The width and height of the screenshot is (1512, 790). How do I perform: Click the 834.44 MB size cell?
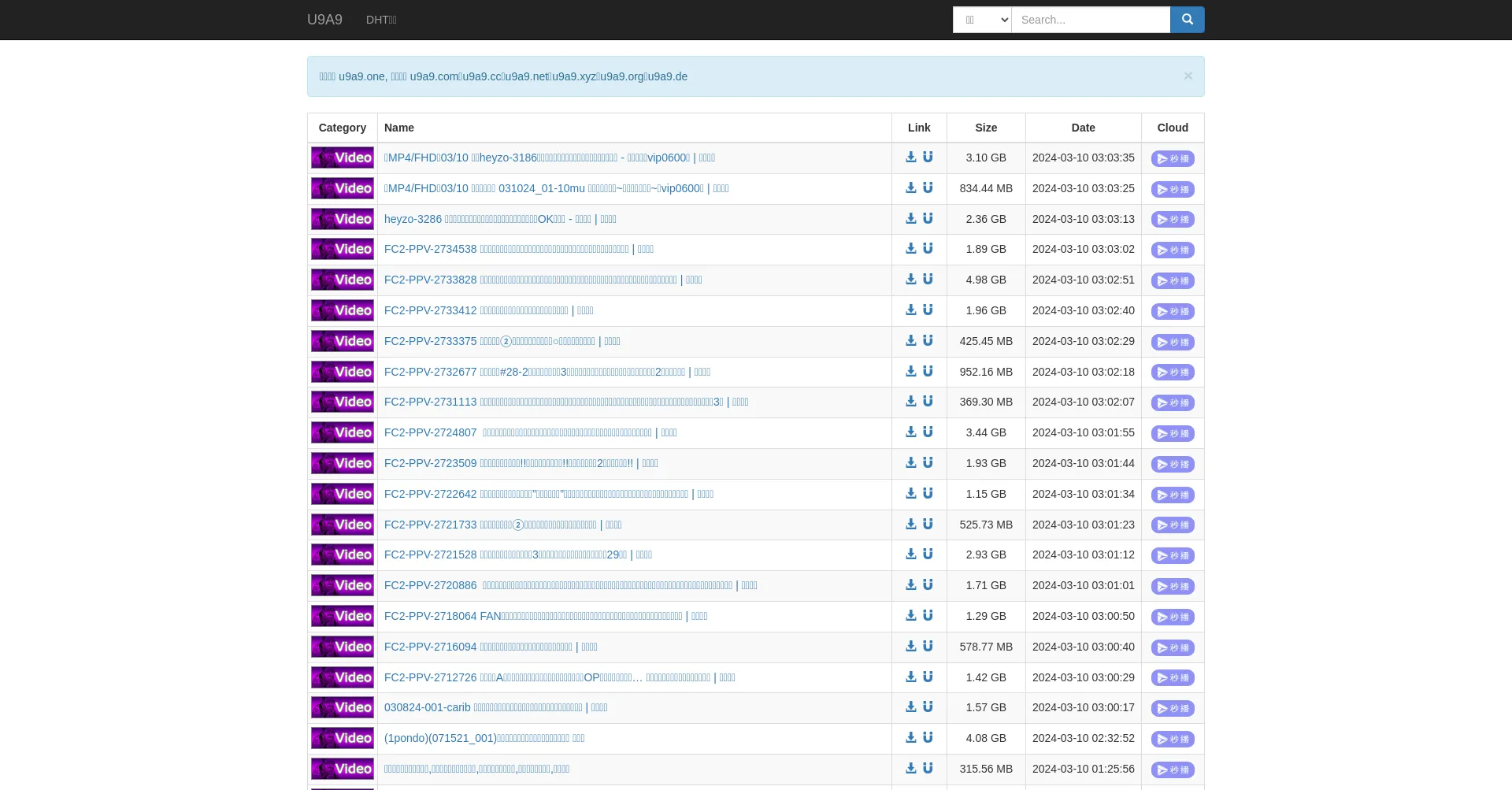tap(986, 188)
